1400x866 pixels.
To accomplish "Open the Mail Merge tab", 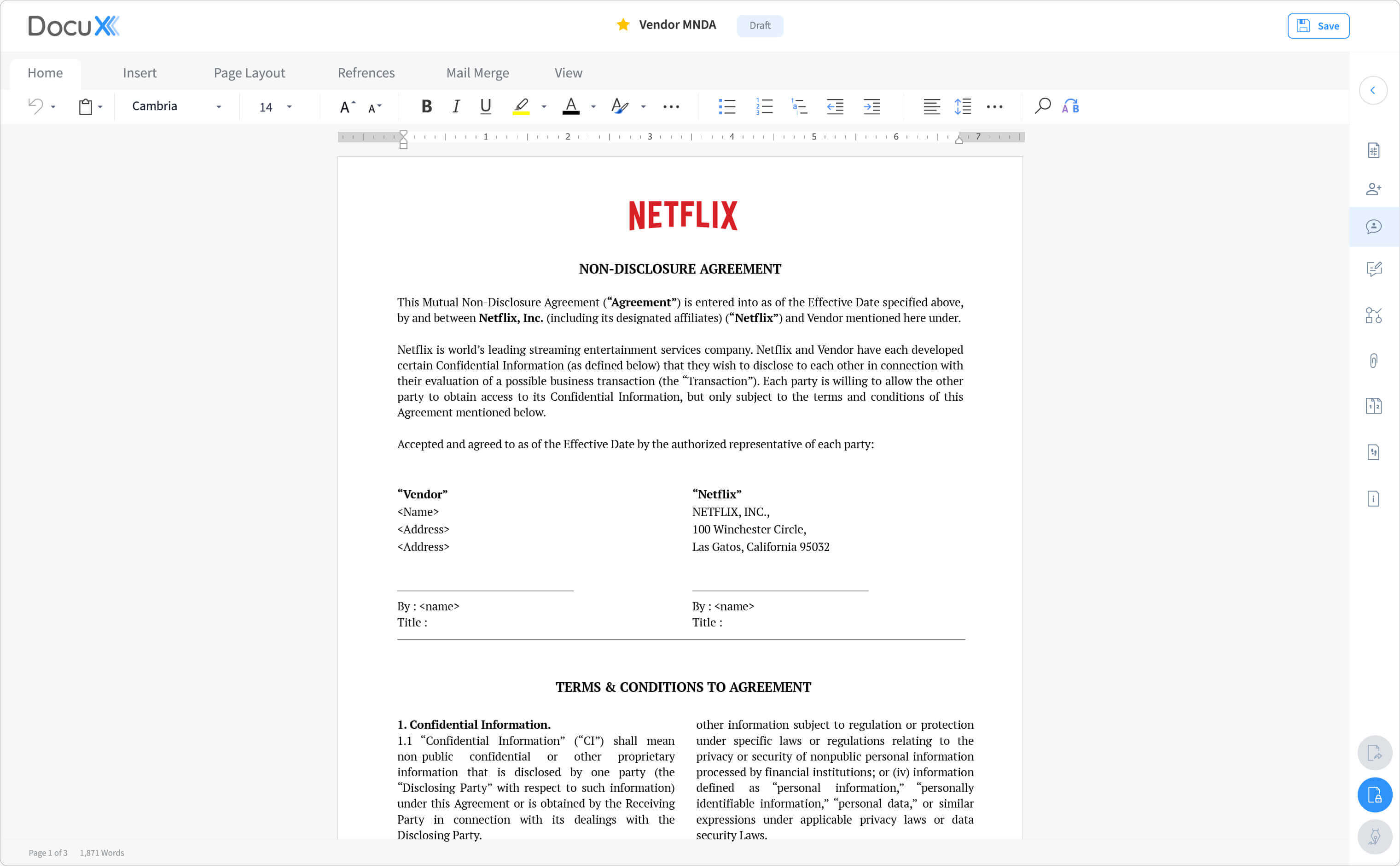I will click(x=477, y=73).
